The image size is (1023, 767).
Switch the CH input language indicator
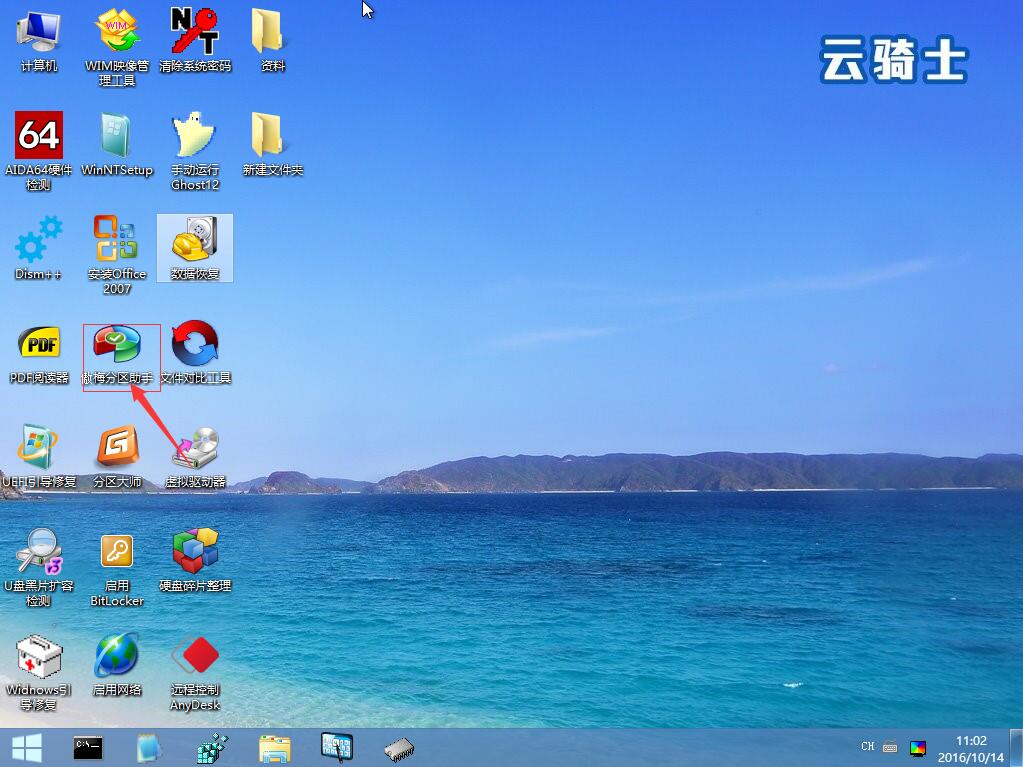[x=868, y=747]
